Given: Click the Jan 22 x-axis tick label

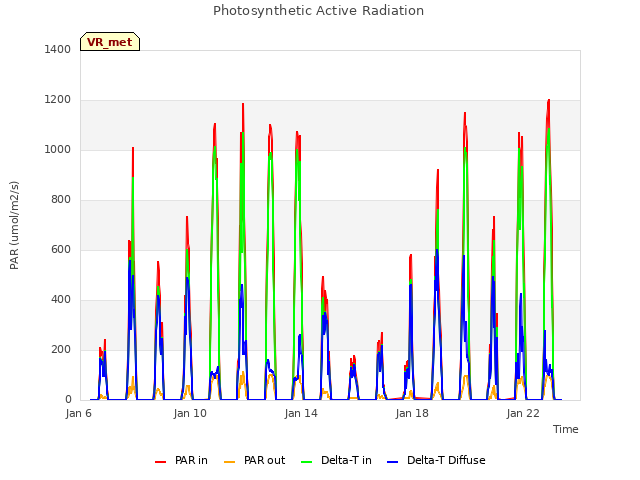Looking at the screenshot, I should click(x=523, y=413).
